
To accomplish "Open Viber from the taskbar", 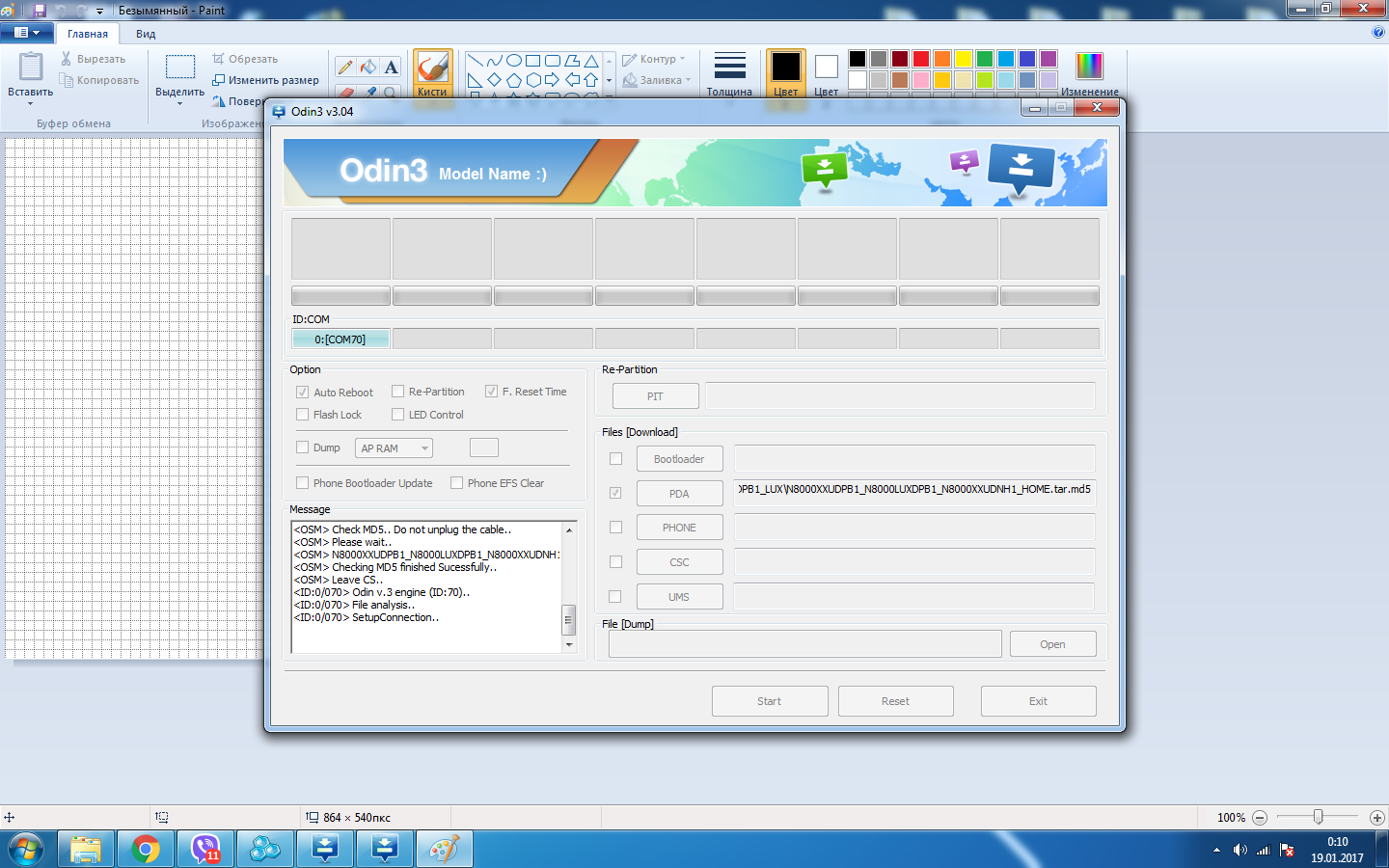I will pos(205,849).
